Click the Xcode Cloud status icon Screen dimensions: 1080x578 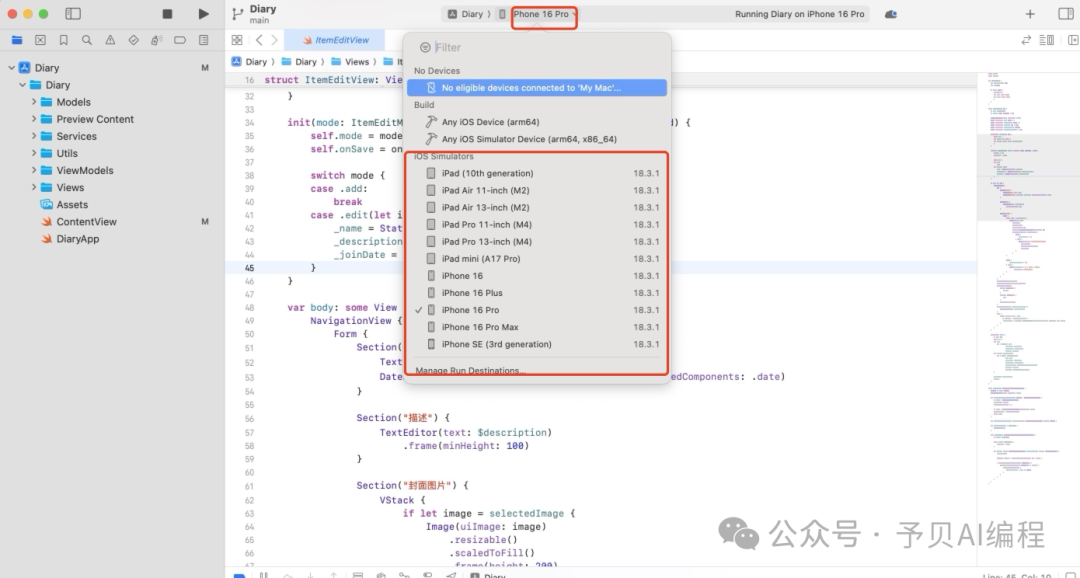[x=891, y=14]
